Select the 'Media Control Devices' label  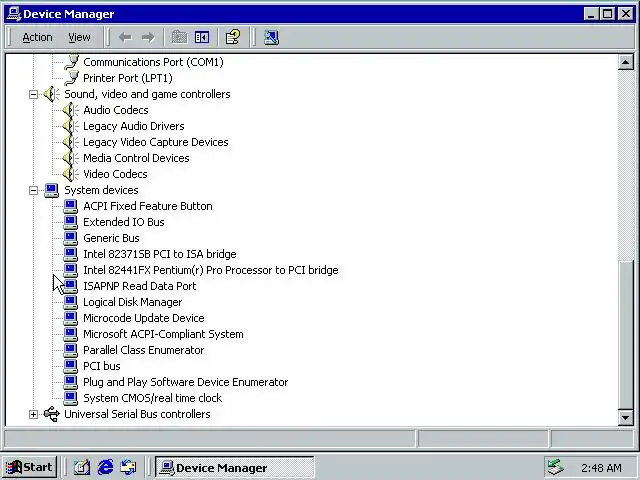136,158
